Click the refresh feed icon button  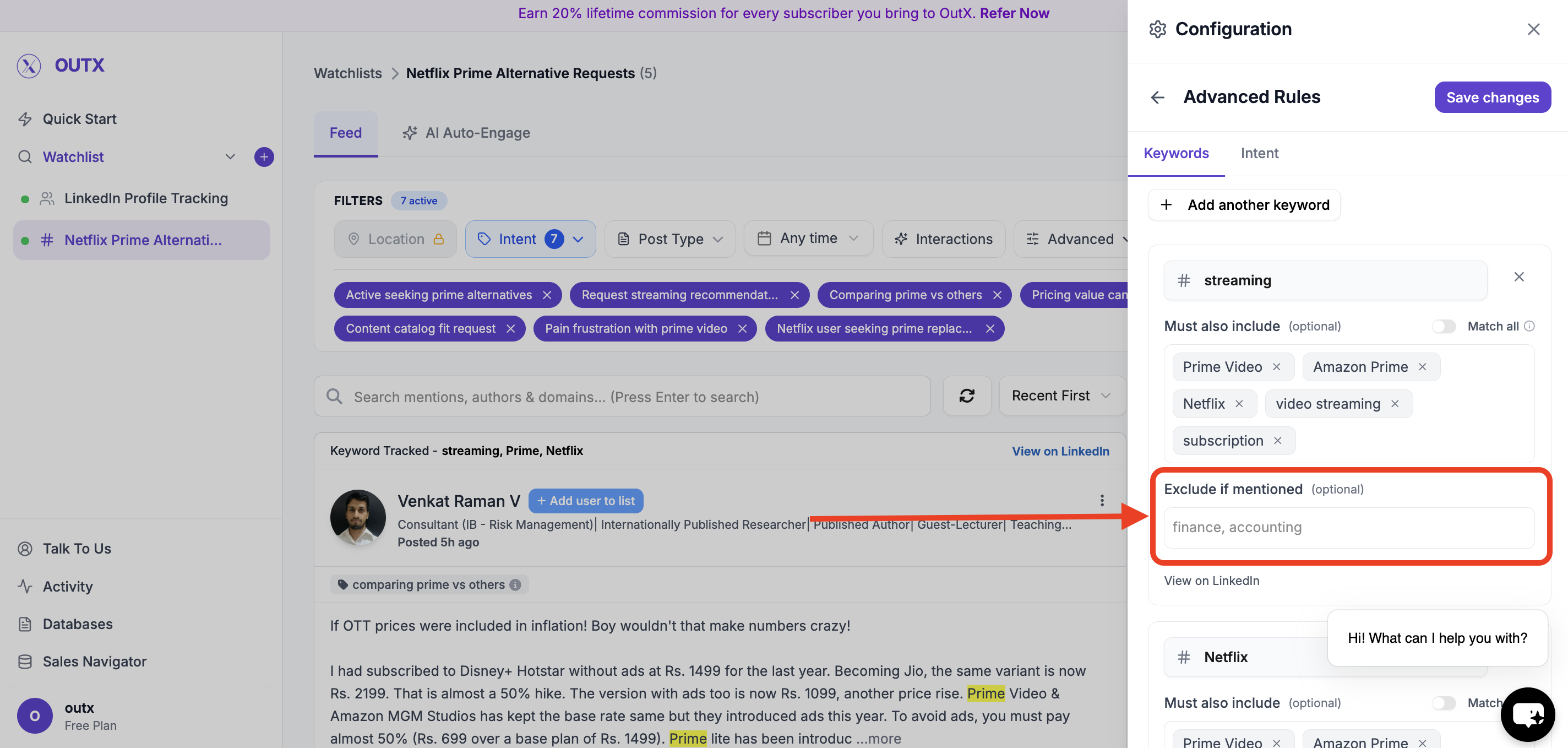click(x=967, y=396)
